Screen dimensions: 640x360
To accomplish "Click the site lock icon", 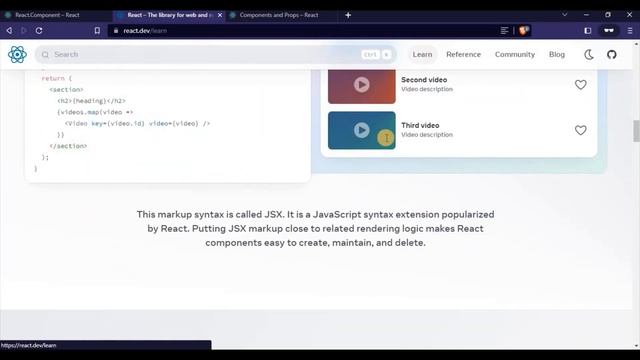I will (x=116, y=31).
